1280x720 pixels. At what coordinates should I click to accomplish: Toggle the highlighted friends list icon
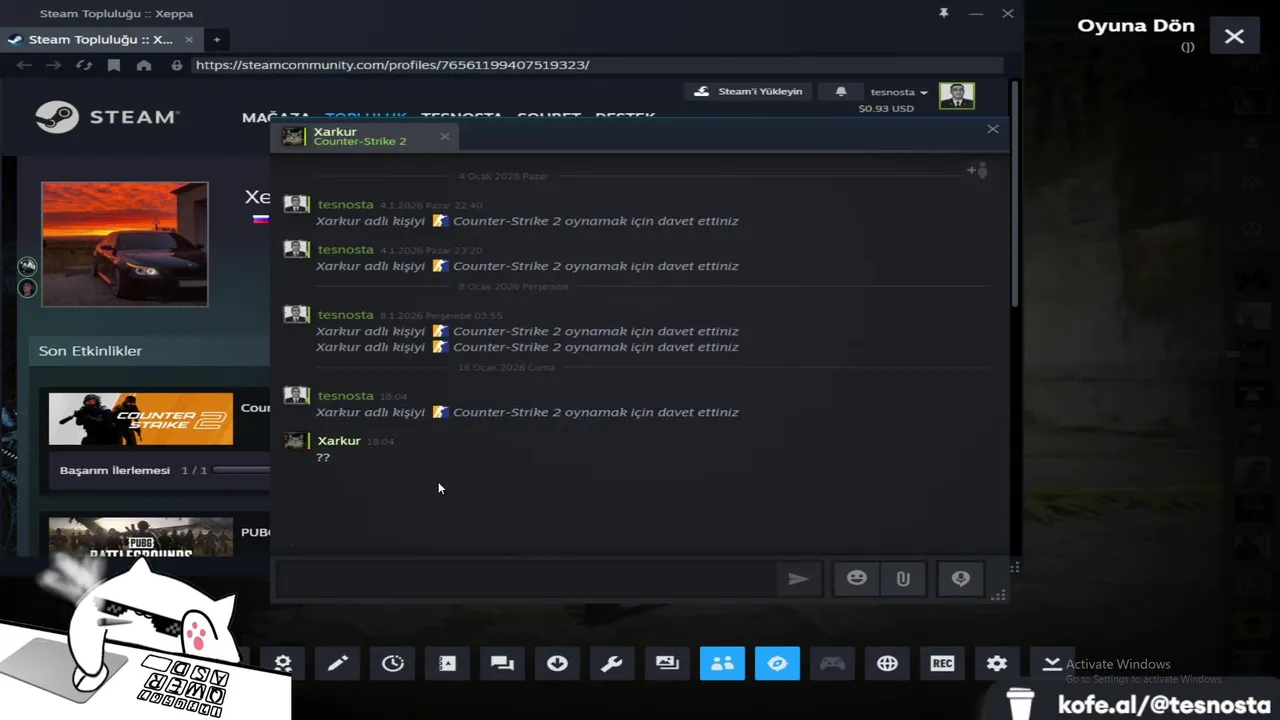coord(722,663)
